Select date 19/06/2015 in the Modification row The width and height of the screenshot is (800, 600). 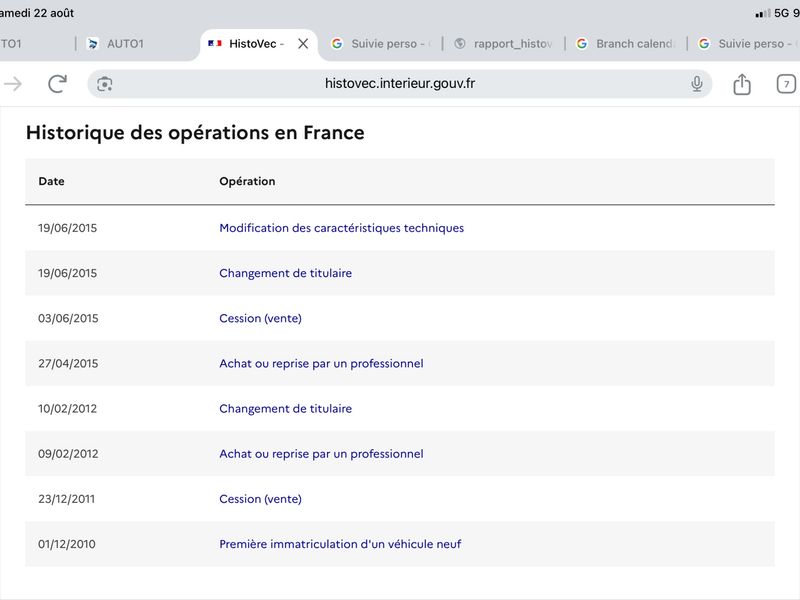tap(67, 228)
